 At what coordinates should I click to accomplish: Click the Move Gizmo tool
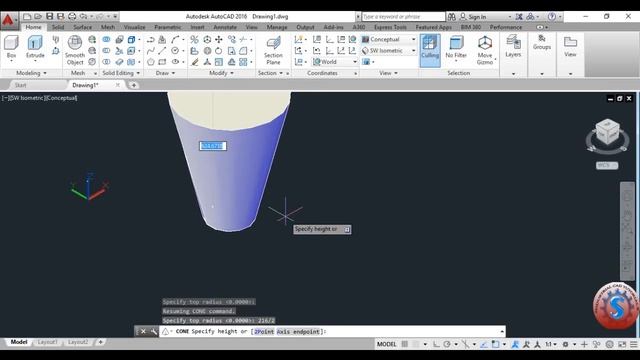485,50
